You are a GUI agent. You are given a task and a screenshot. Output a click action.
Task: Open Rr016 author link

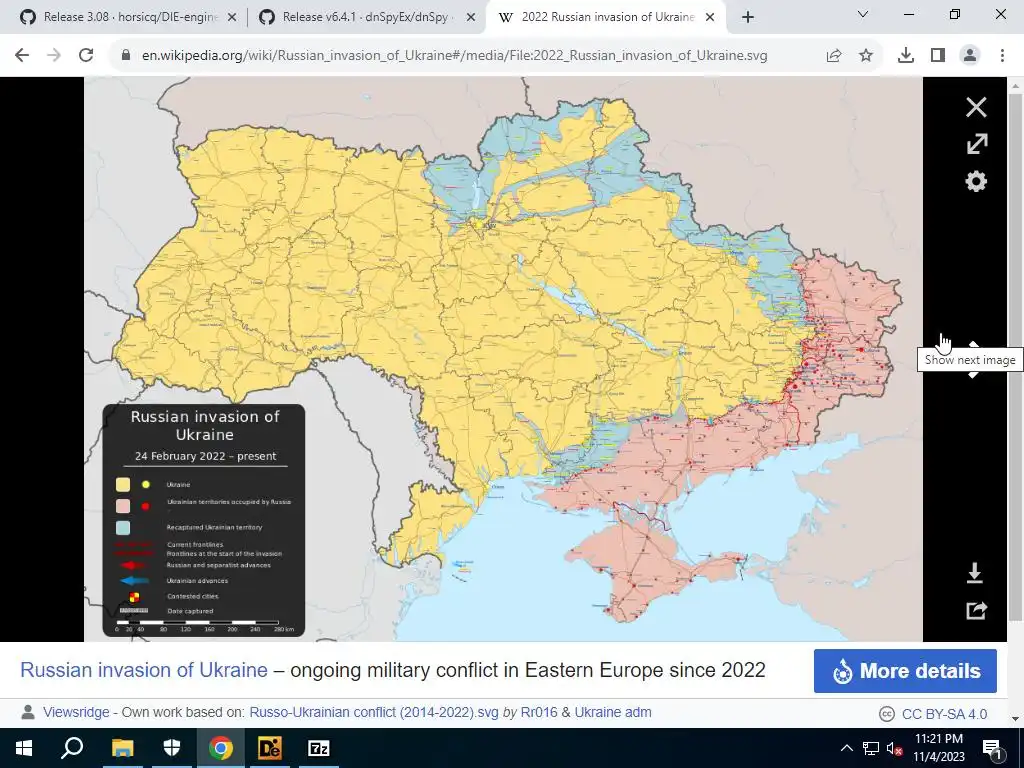[x=539, y=712]
